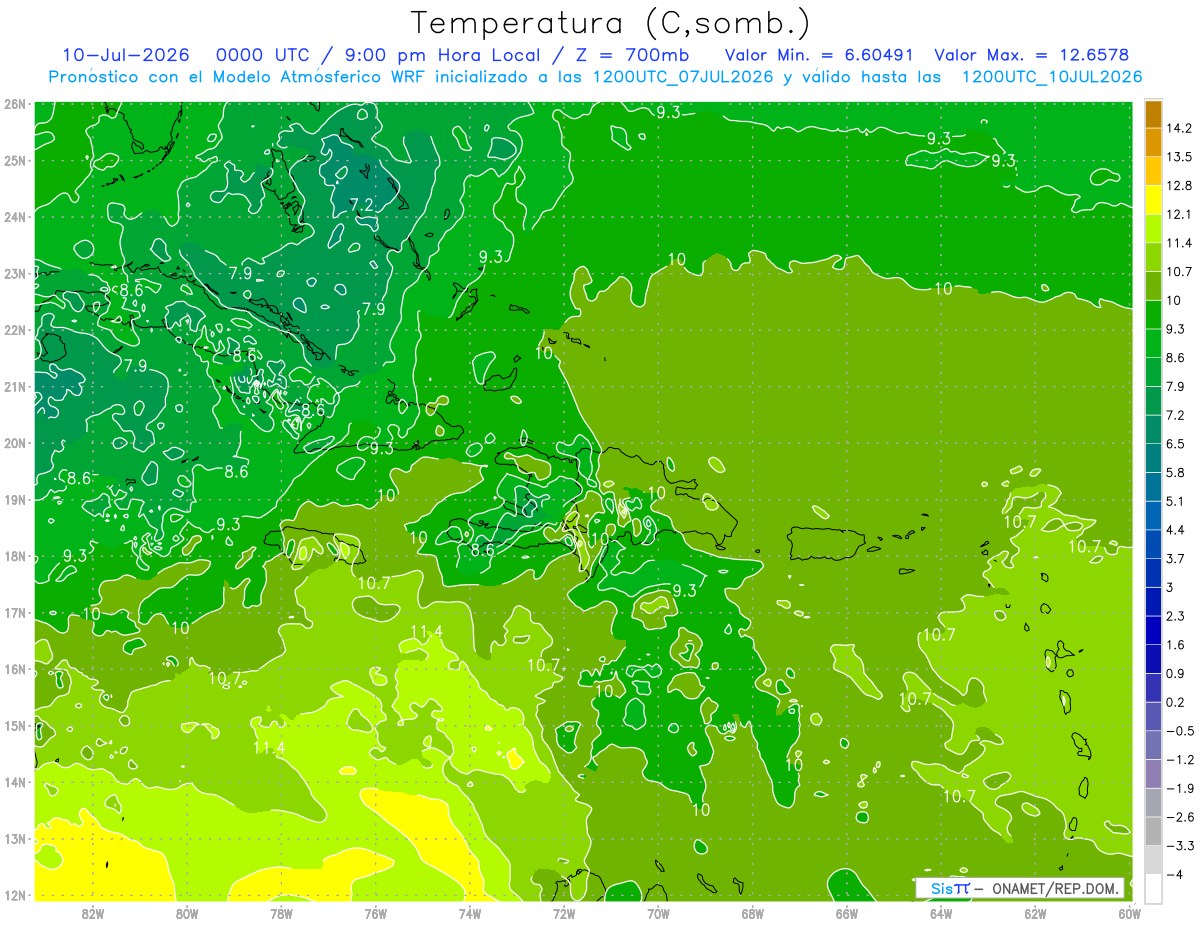Click the 26N latitude axis label

tap(14, 104)
